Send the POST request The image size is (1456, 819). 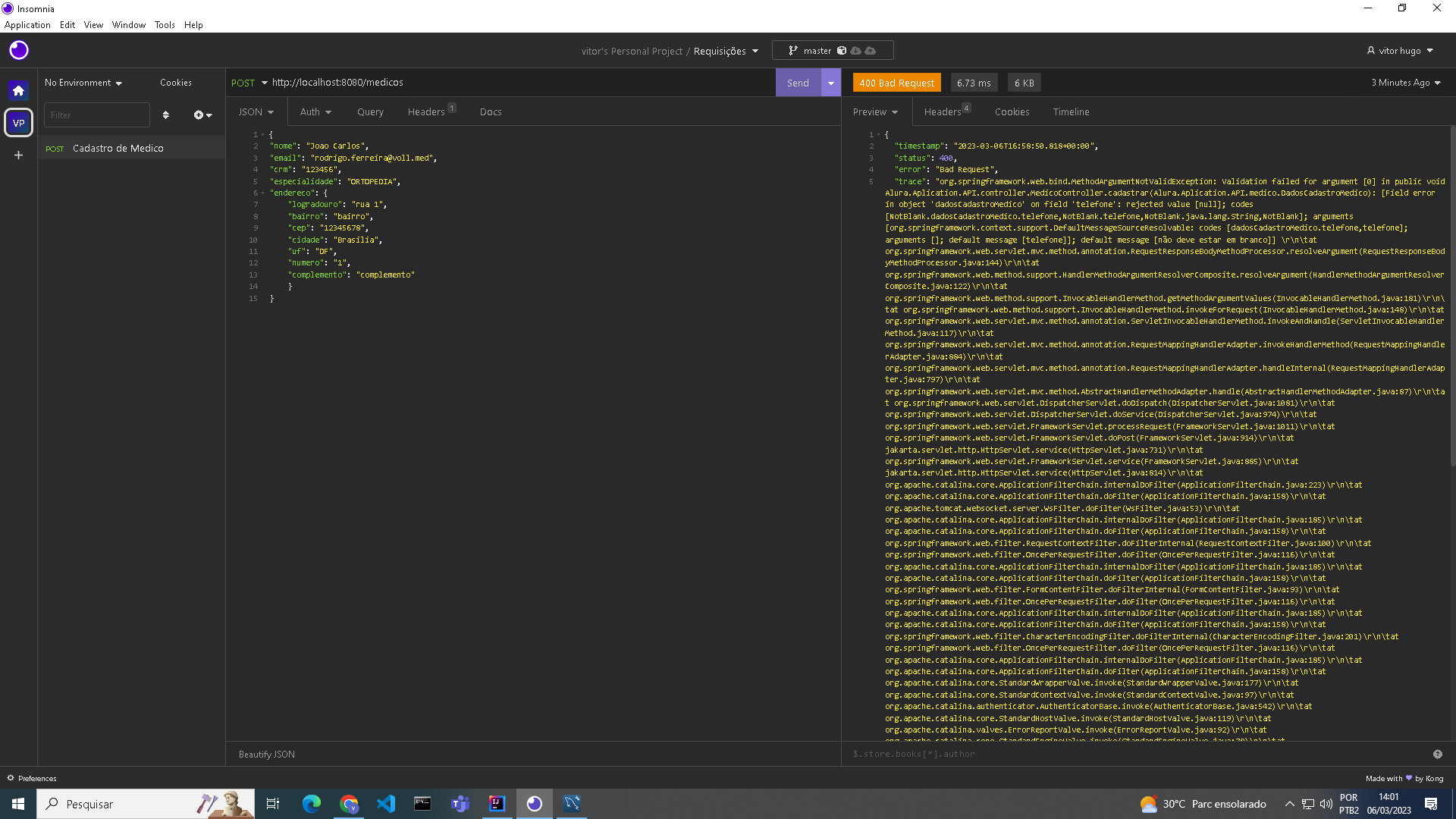tap(798, 83)
